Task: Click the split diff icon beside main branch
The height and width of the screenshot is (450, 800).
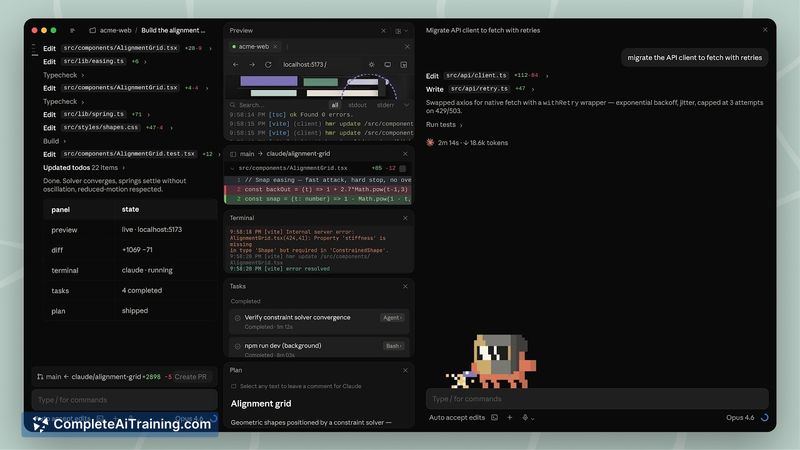Action: pyautogui.click(x=233, y=154)
